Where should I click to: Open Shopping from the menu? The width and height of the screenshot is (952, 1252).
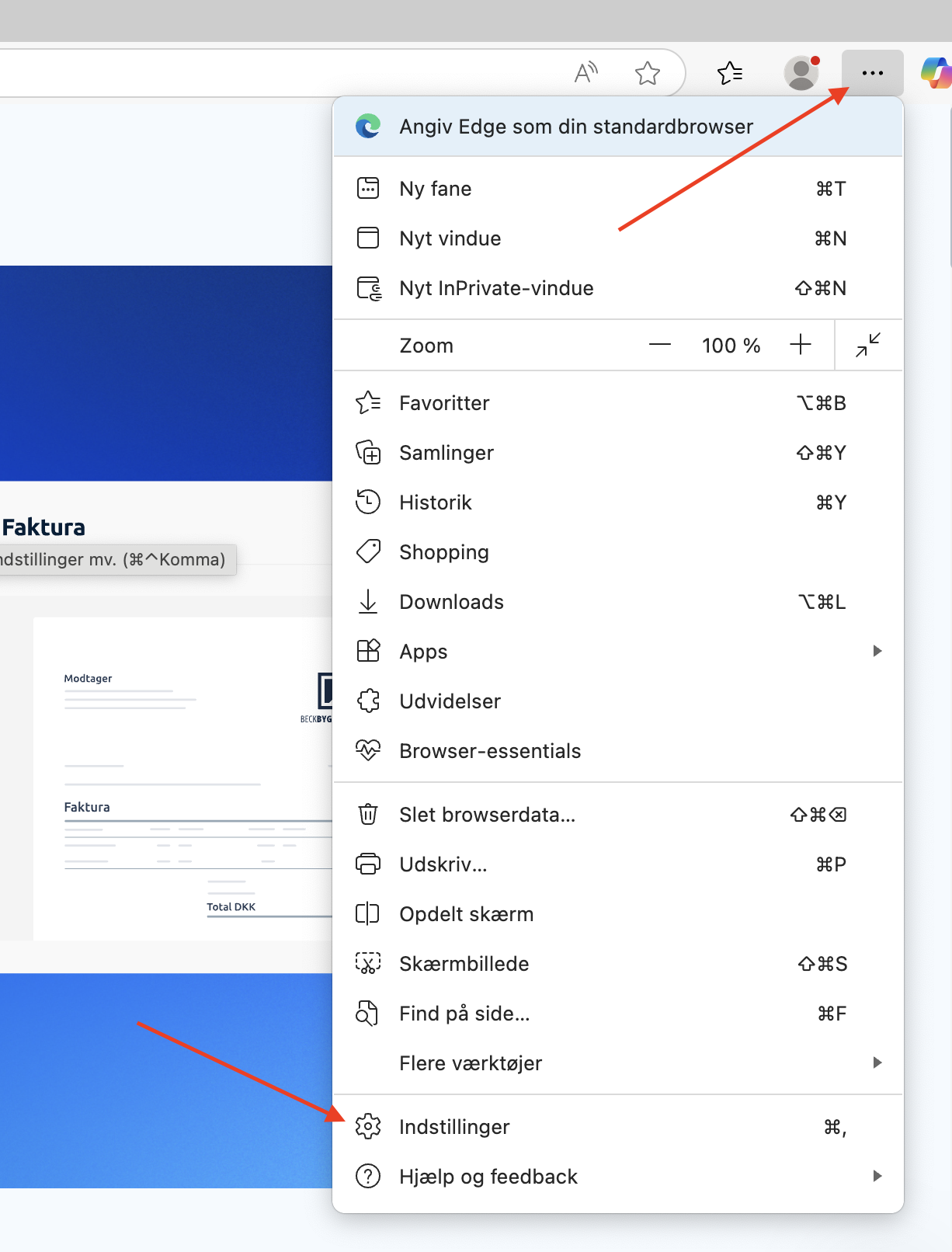618,551
